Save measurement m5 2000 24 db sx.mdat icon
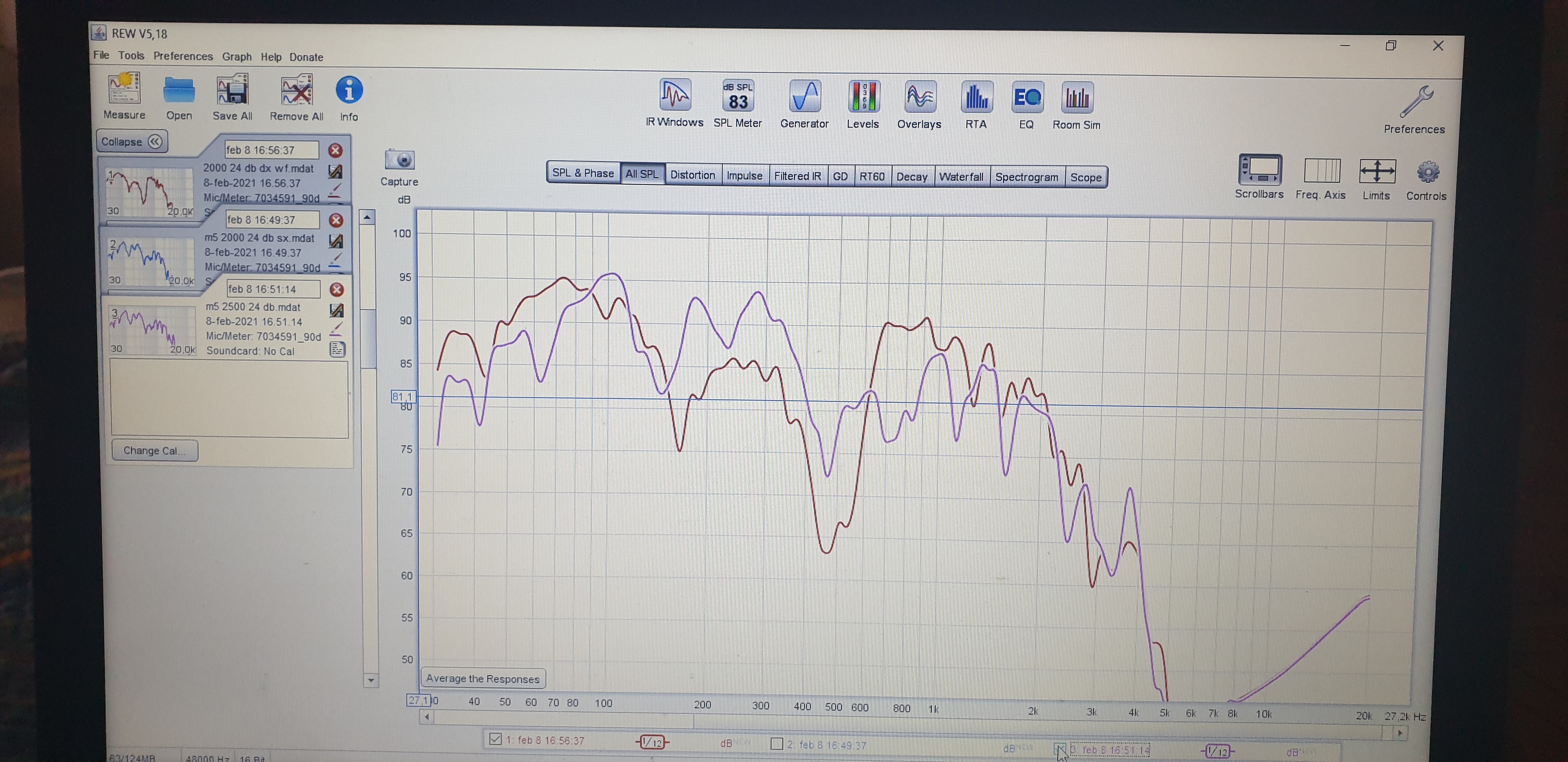1568x762 pixels. [335, 241]
